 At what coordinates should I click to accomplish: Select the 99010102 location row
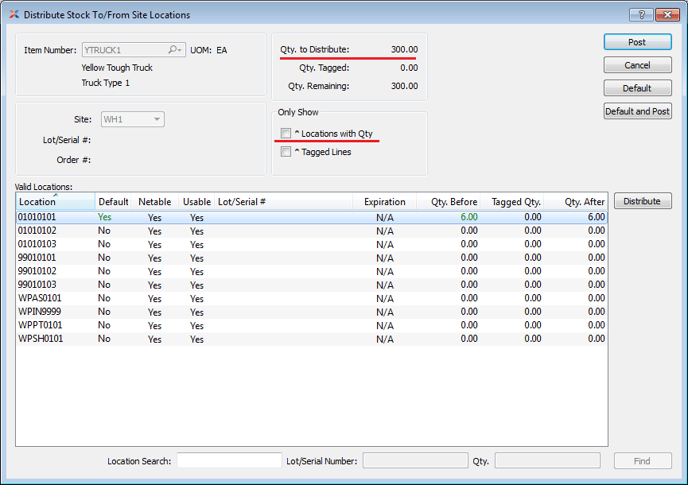pos(51,271)
